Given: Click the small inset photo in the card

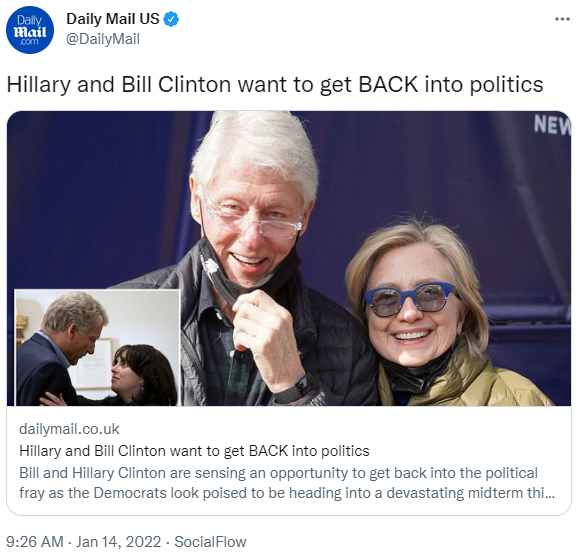Looking at the screenshot, I should (97, 348).
